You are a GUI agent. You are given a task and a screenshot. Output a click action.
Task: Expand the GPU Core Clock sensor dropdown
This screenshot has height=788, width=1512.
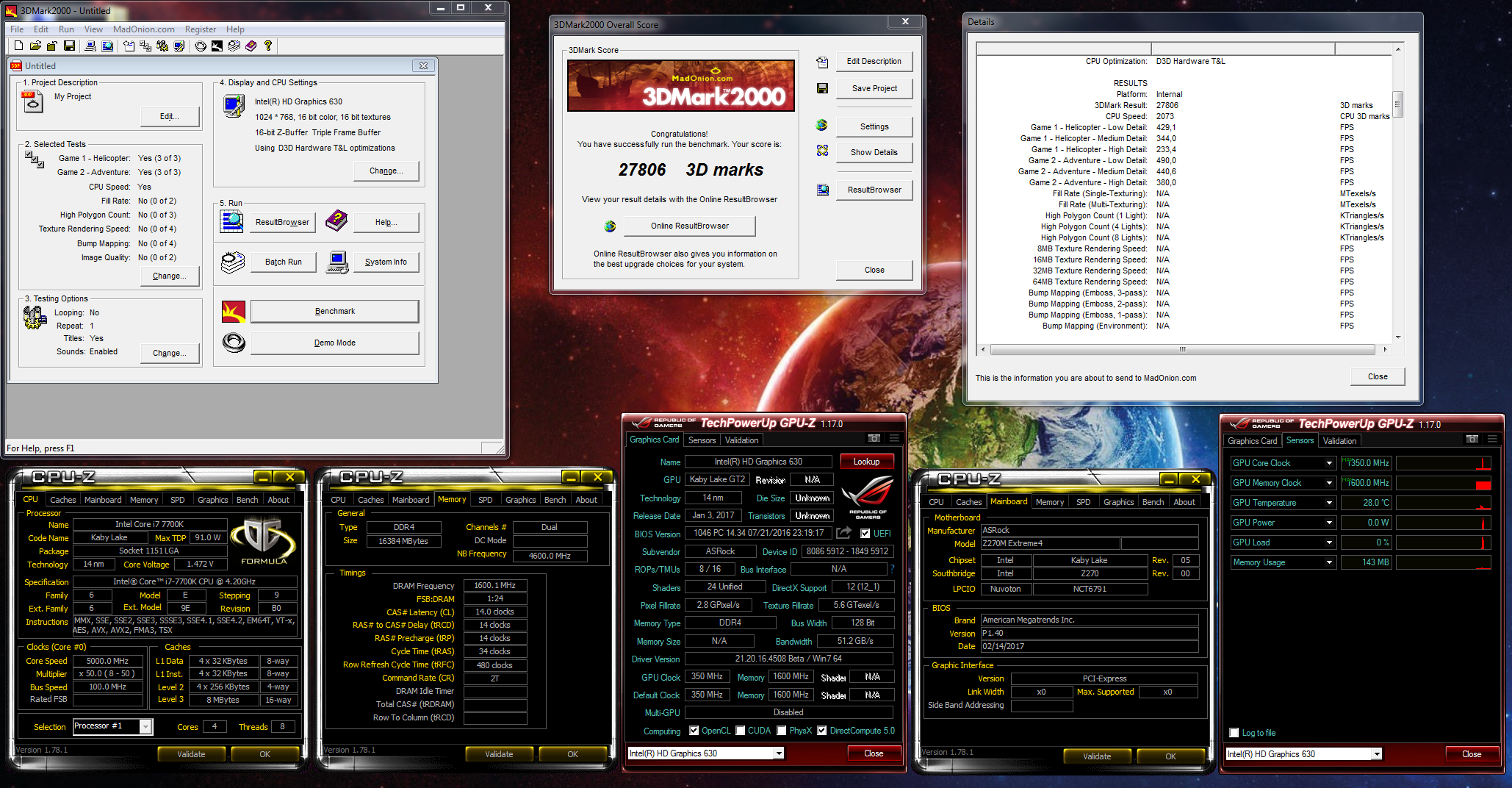click(1329, 463)
